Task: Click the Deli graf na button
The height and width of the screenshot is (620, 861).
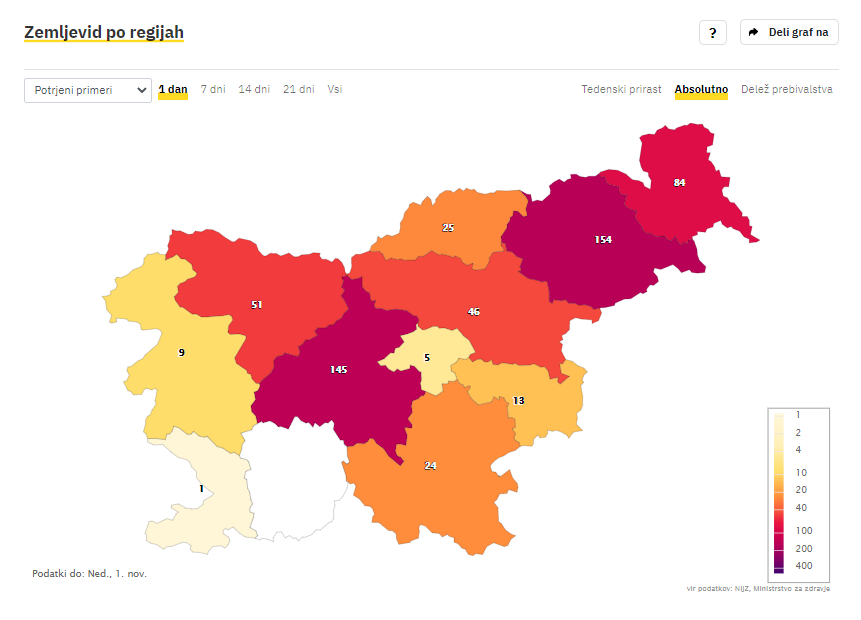Action: [789, 32]
